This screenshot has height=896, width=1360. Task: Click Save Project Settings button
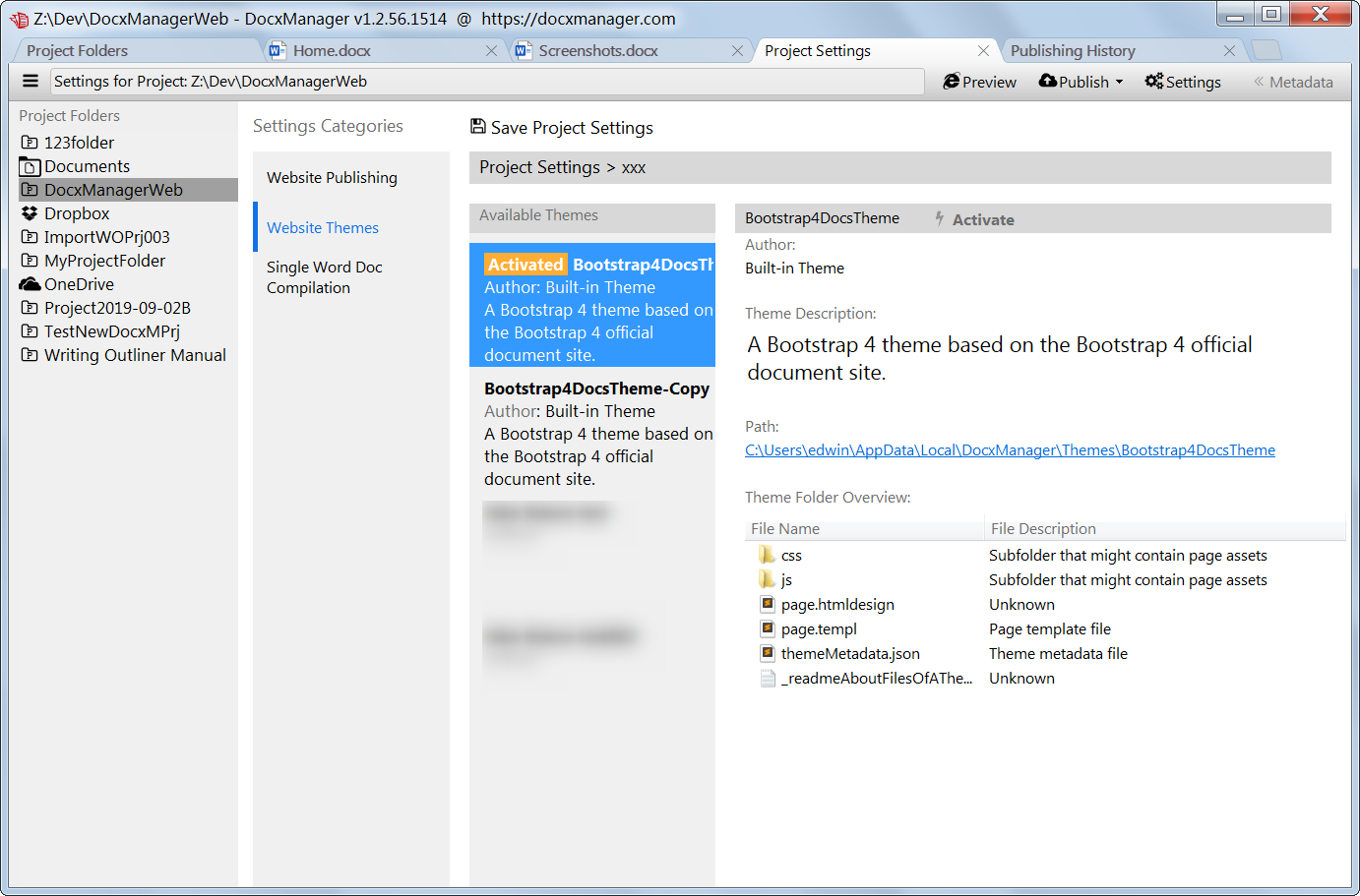pyautogui.click(x=562, y=128)
